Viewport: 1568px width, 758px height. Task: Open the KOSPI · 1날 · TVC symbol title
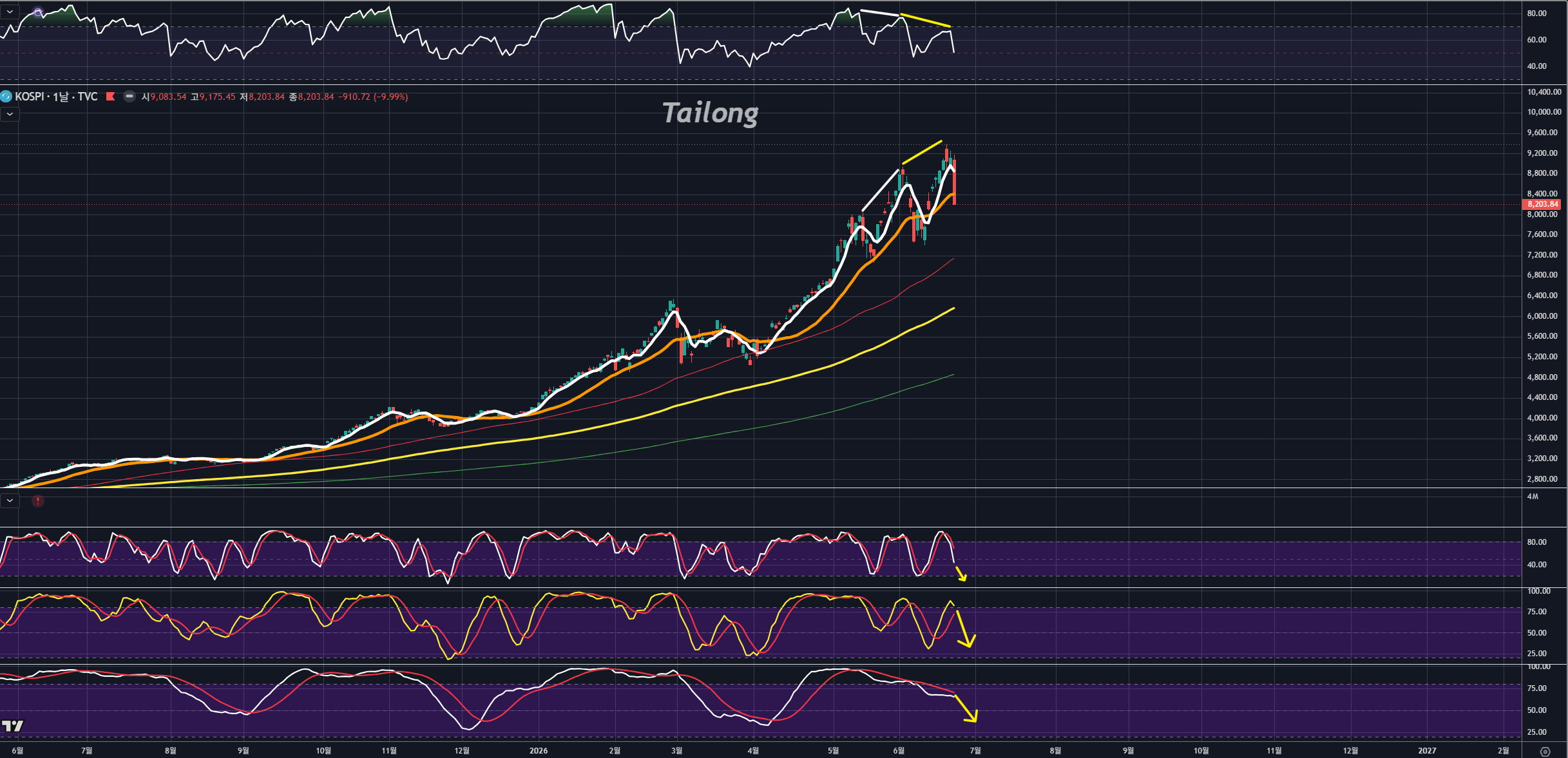point(56,97)
